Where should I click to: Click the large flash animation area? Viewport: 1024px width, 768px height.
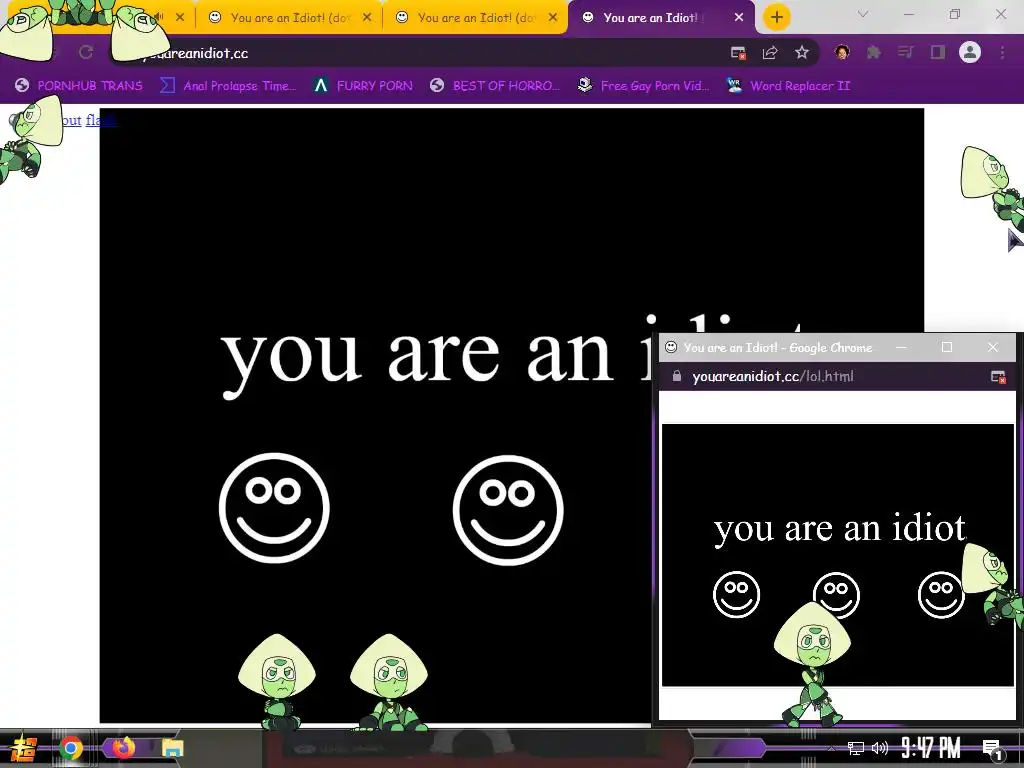coord(511,415)
